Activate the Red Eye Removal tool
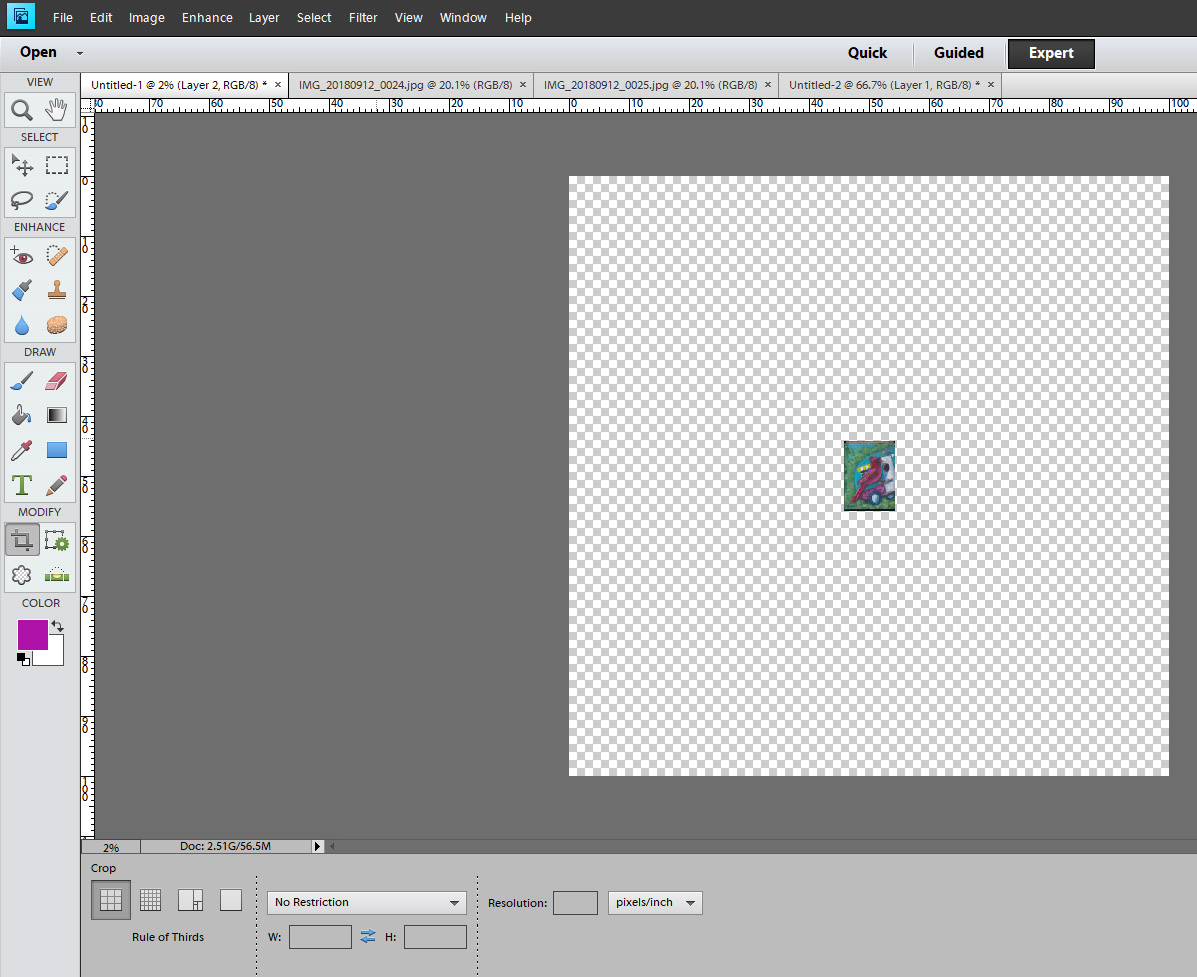The image size is (1197, 977). coord(22,256)
